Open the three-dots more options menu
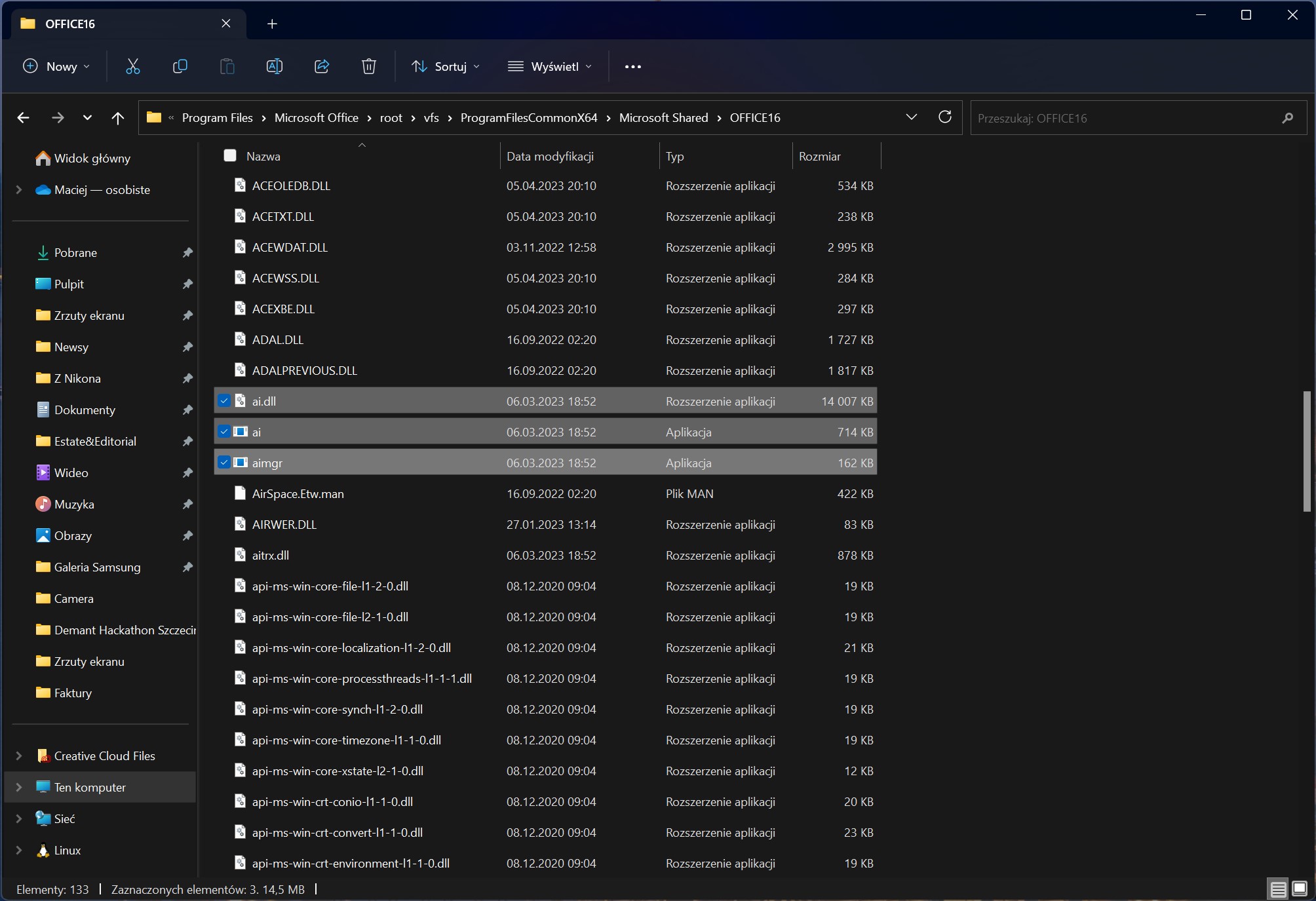This screenshot has width=1316, height=901. click(x=633, y=66)
